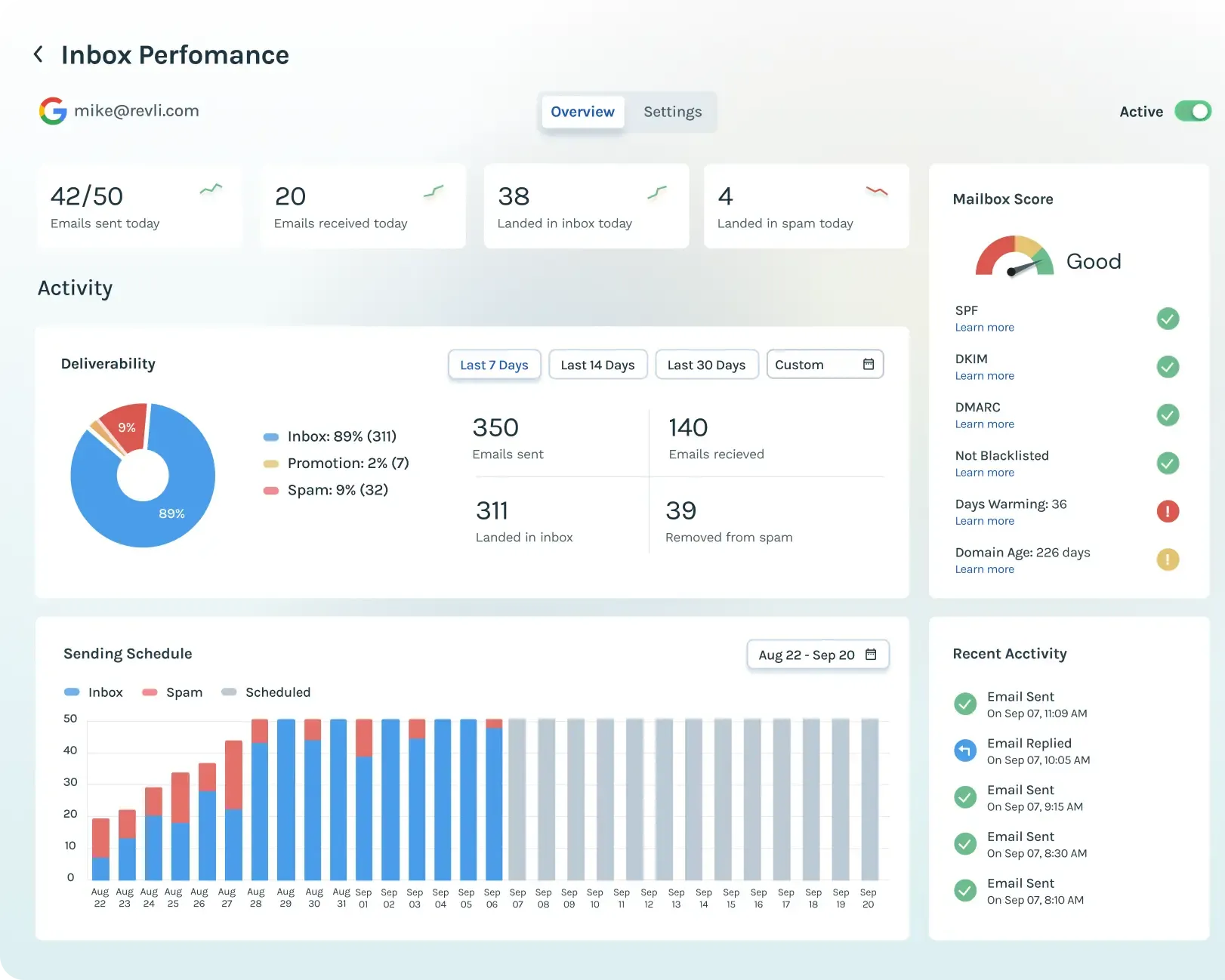This screenshot has height=980, width=1225.
Task: Click the Google account logo
Action: pyautogui.click(x=53, y=111)
